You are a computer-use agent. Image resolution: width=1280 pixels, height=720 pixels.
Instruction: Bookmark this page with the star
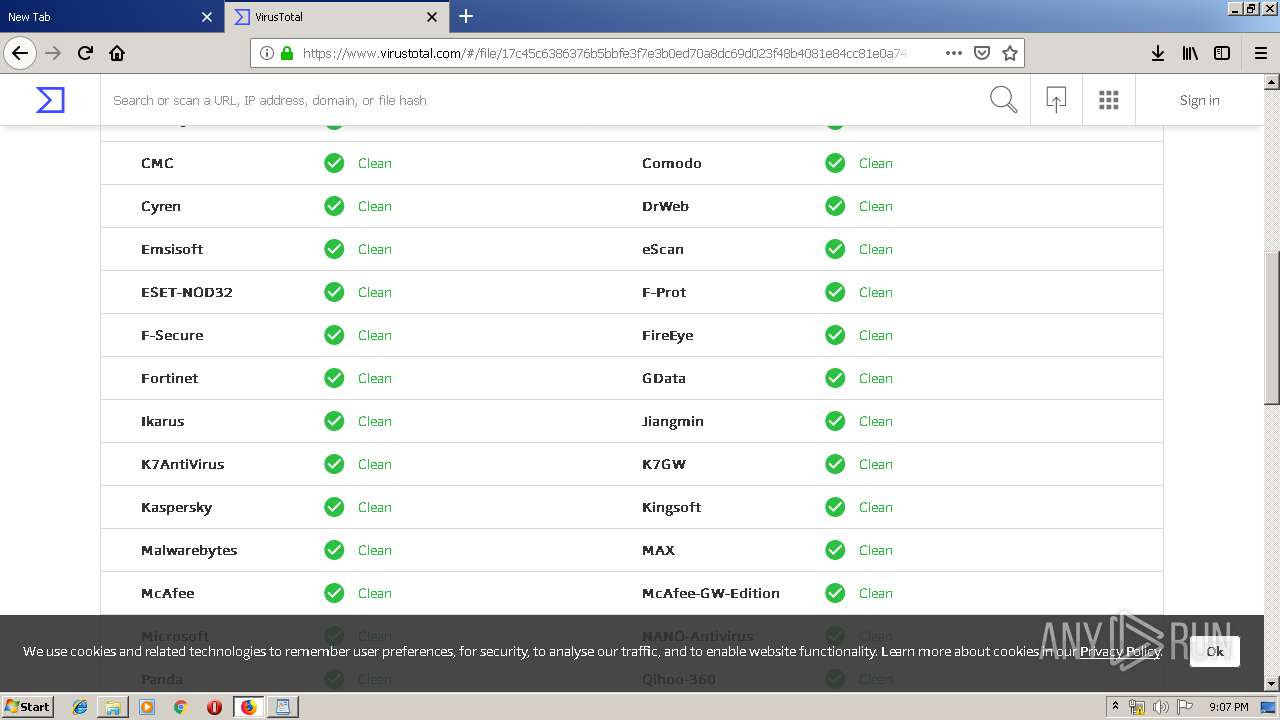[x=1010, y=53]
